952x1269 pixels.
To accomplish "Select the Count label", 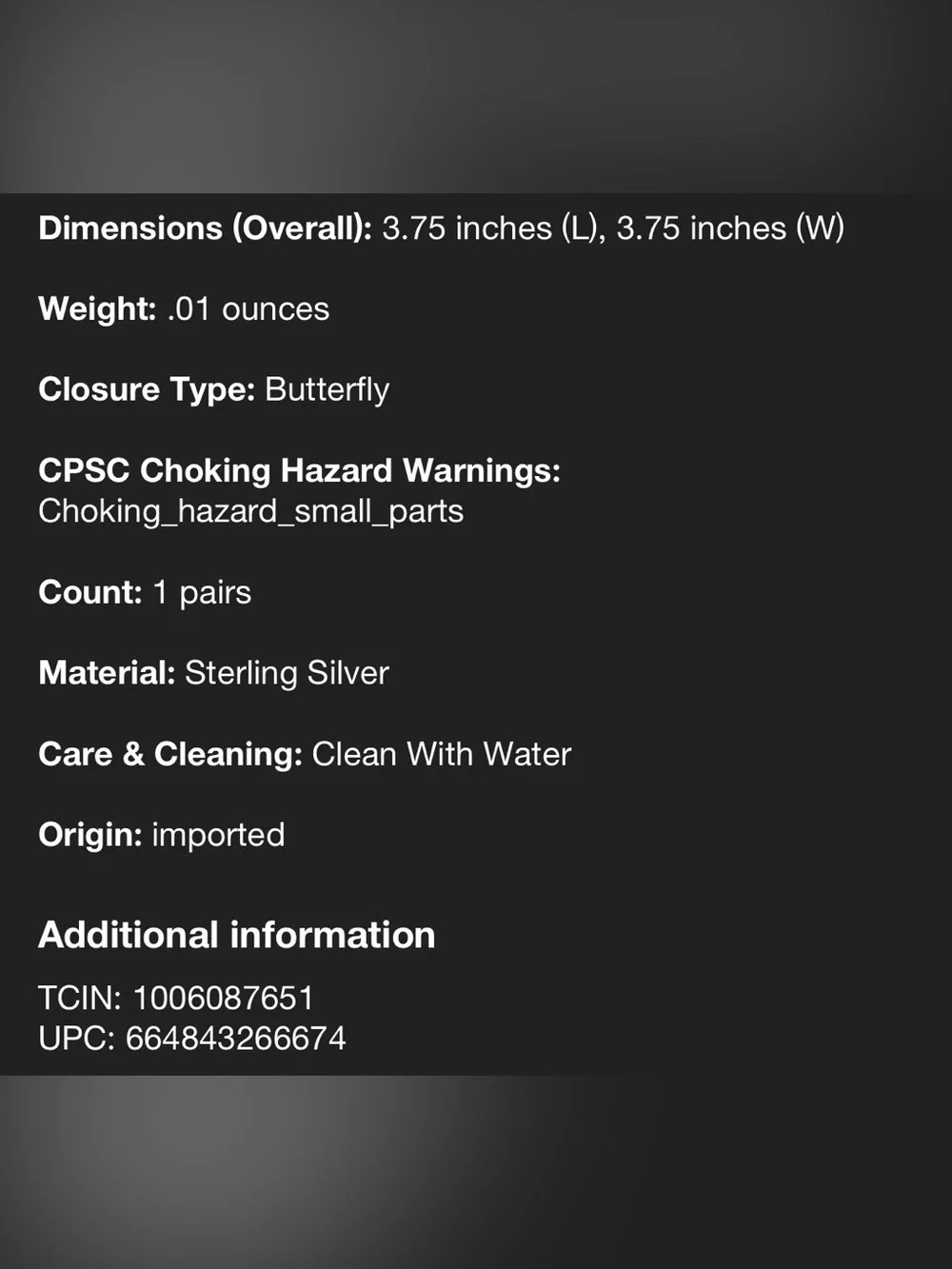I will pyautogui.click(x=90, y=592).
